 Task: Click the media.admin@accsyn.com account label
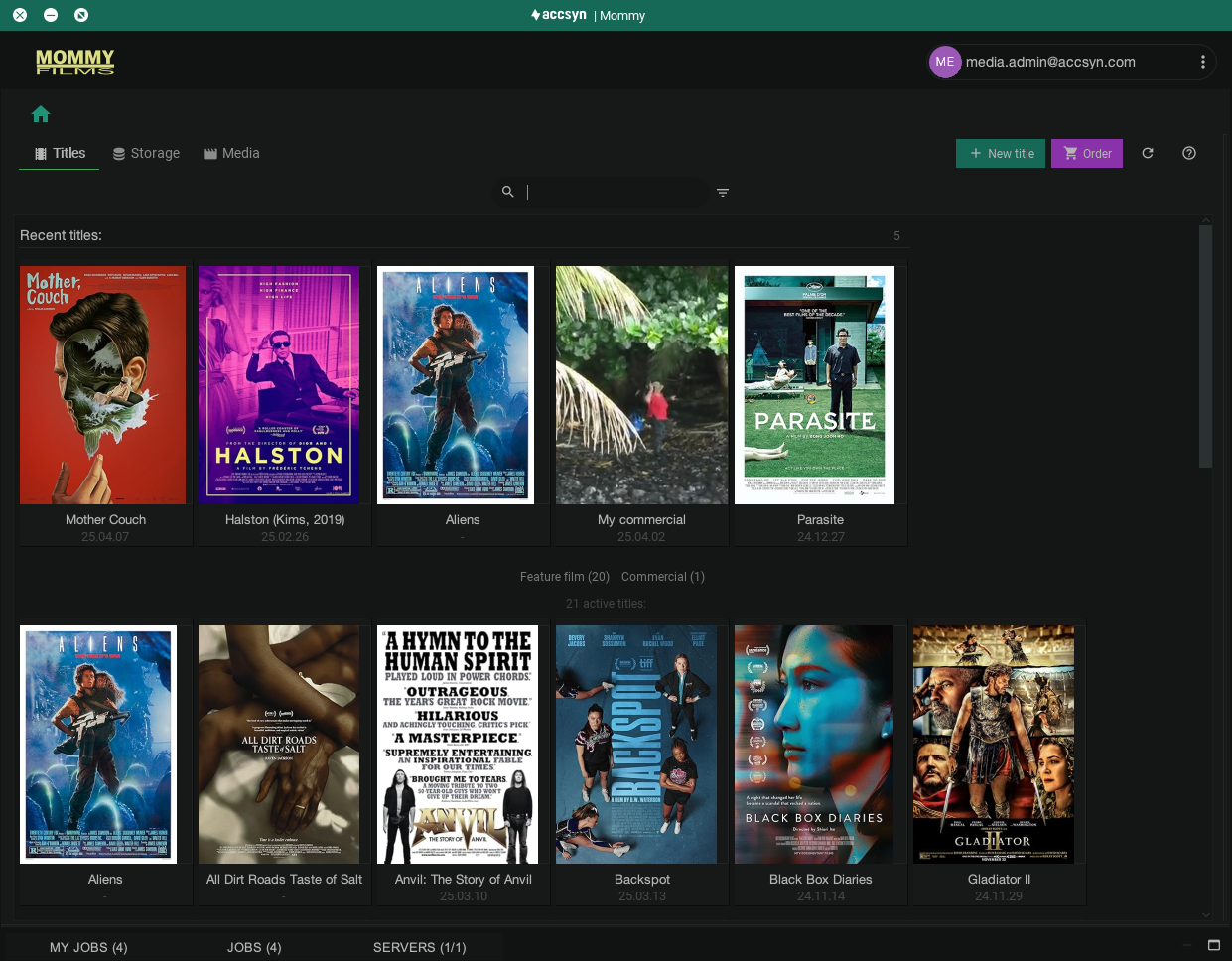pos(1050,62)
